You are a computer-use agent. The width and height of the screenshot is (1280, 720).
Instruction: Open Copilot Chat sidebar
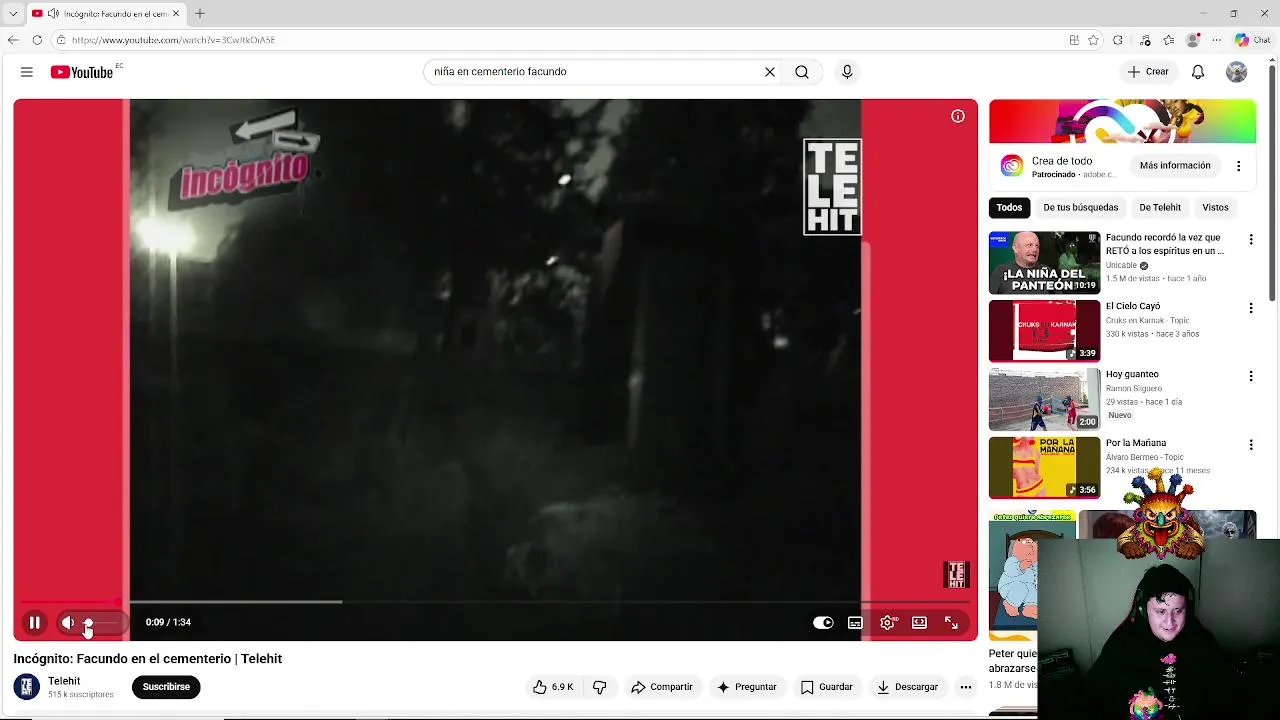click(1253, 40)
